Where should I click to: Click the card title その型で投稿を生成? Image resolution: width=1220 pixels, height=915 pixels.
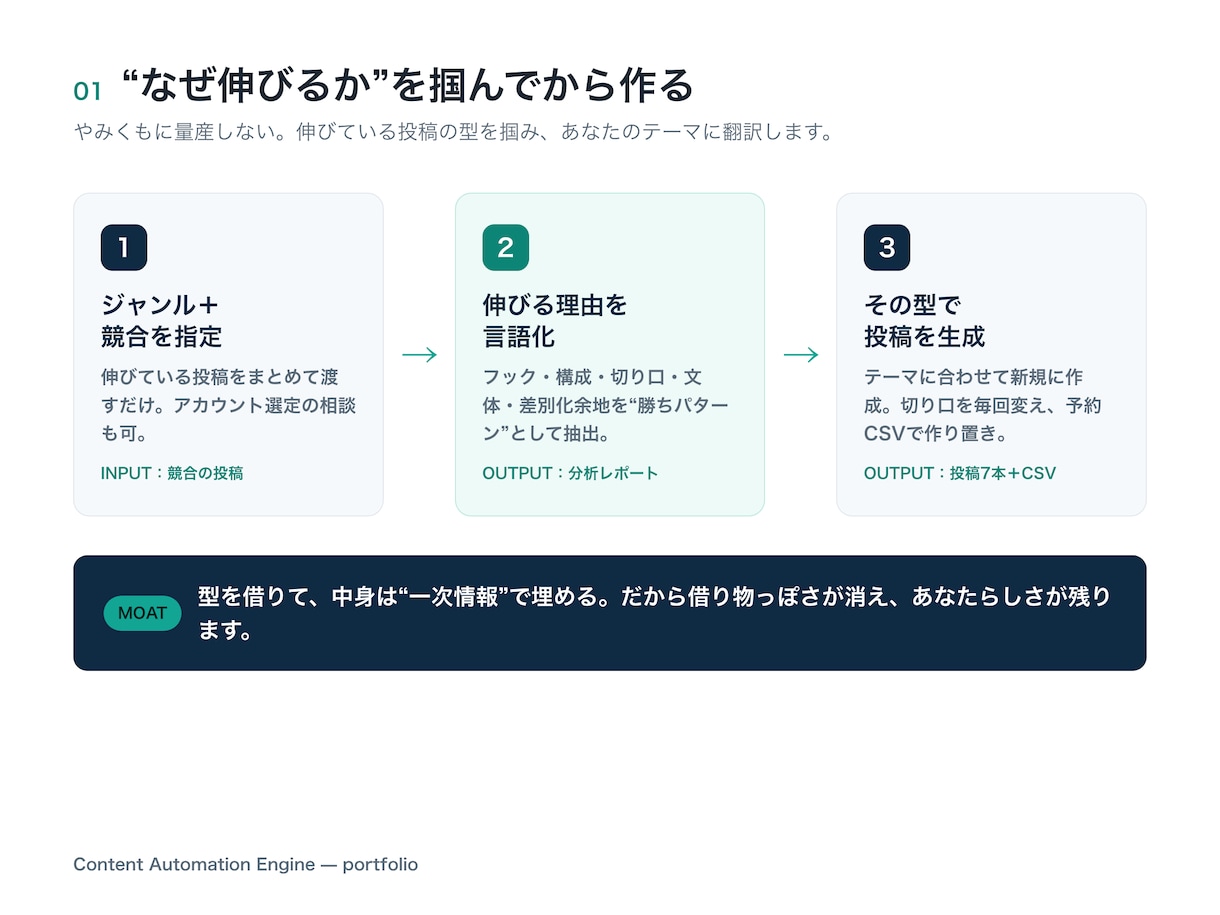pos(925,320)
